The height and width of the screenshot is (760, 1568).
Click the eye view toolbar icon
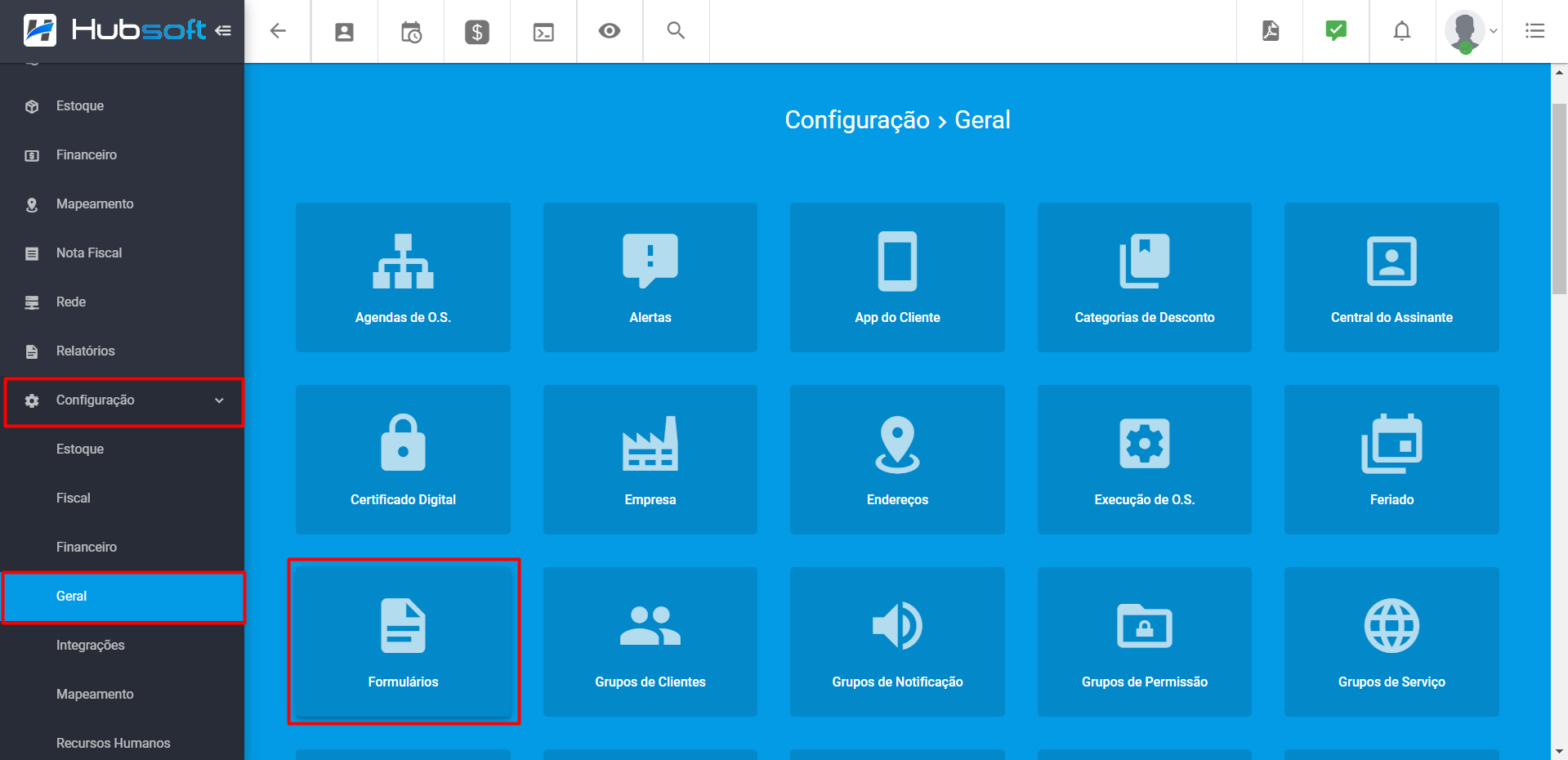click(610, 31)
